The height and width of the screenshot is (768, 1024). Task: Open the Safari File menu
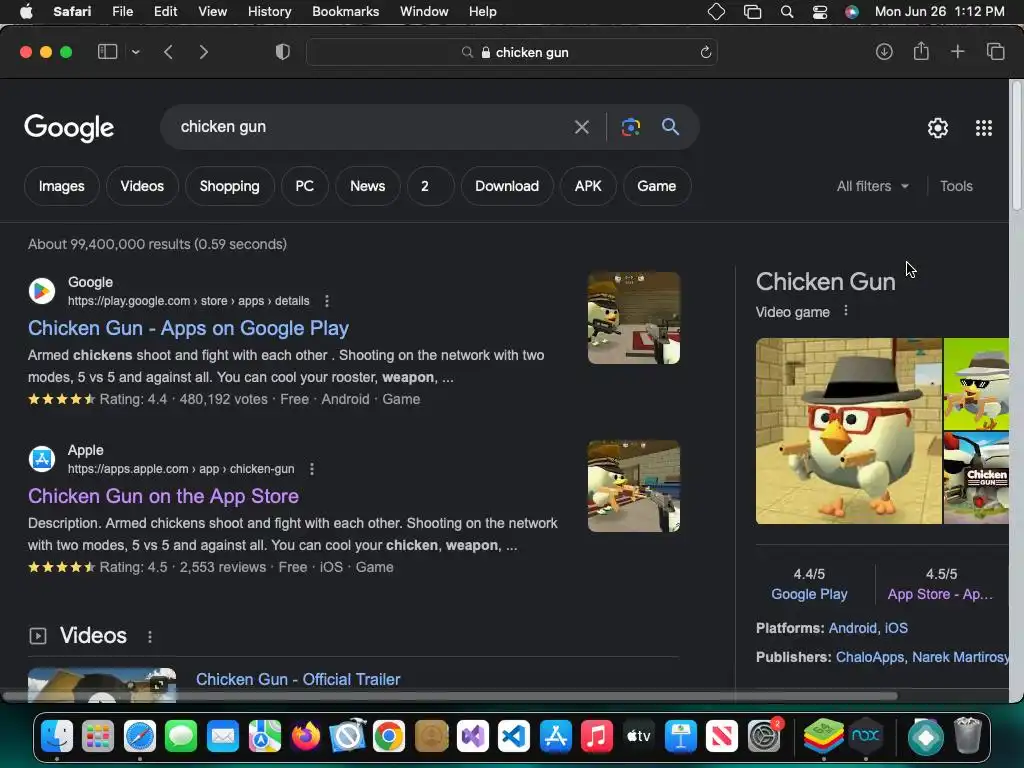[122, 12]
